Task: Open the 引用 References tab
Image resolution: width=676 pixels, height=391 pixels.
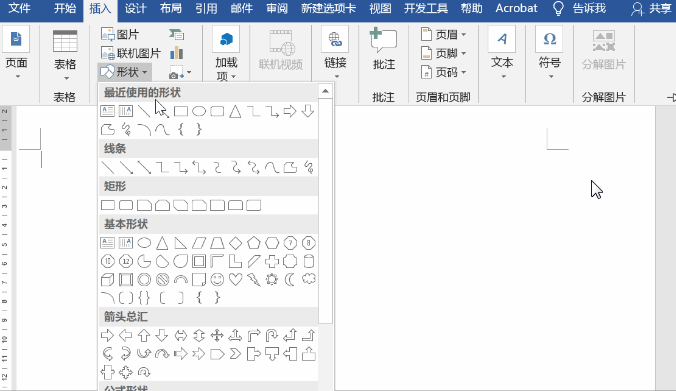Action: pos(206,8)
